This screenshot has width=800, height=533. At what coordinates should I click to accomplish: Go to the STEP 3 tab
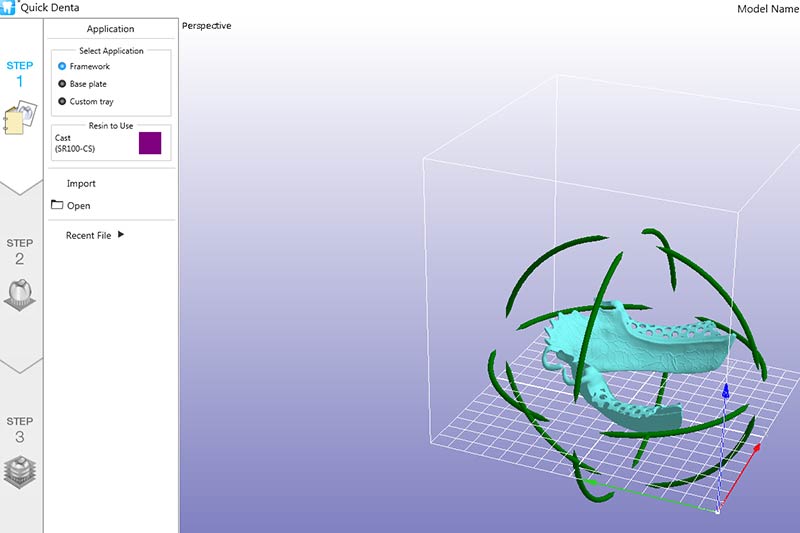coord(20,428)
